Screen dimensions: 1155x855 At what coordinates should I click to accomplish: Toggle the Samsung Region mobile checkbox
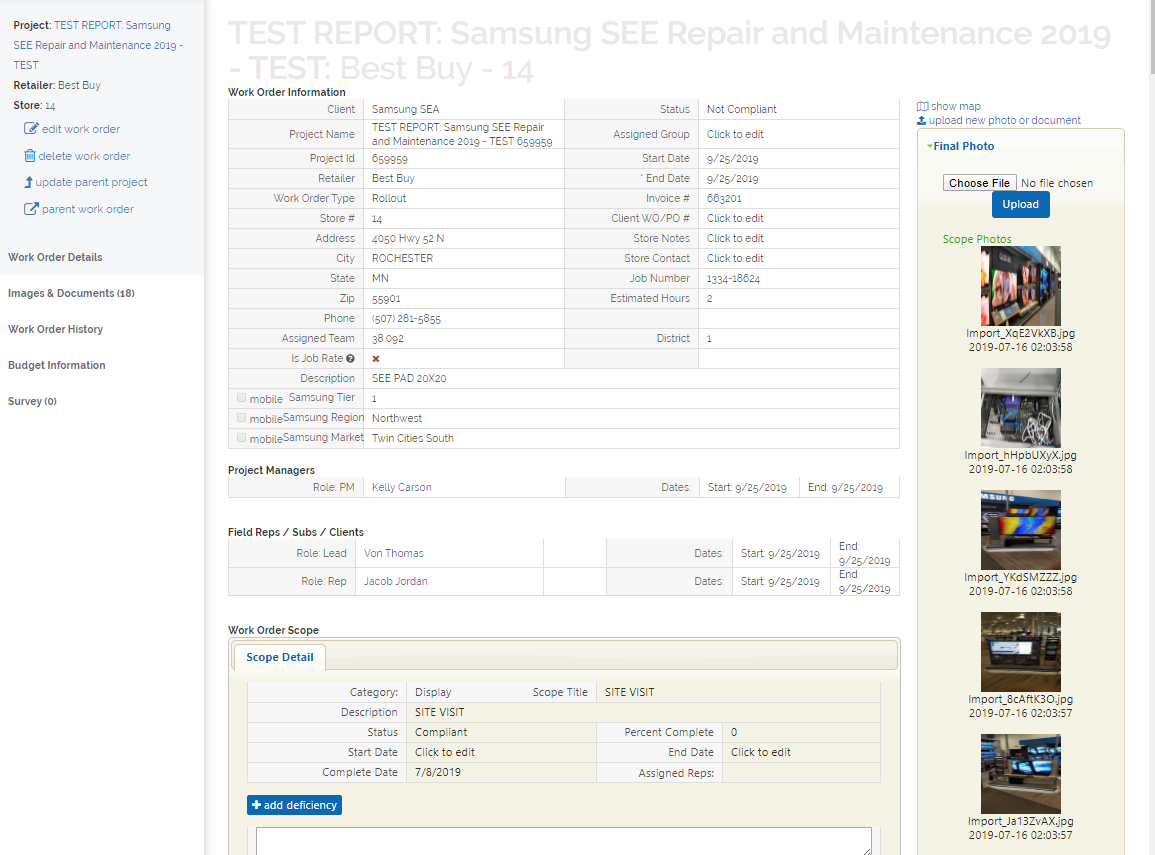(x=242, y=418)
